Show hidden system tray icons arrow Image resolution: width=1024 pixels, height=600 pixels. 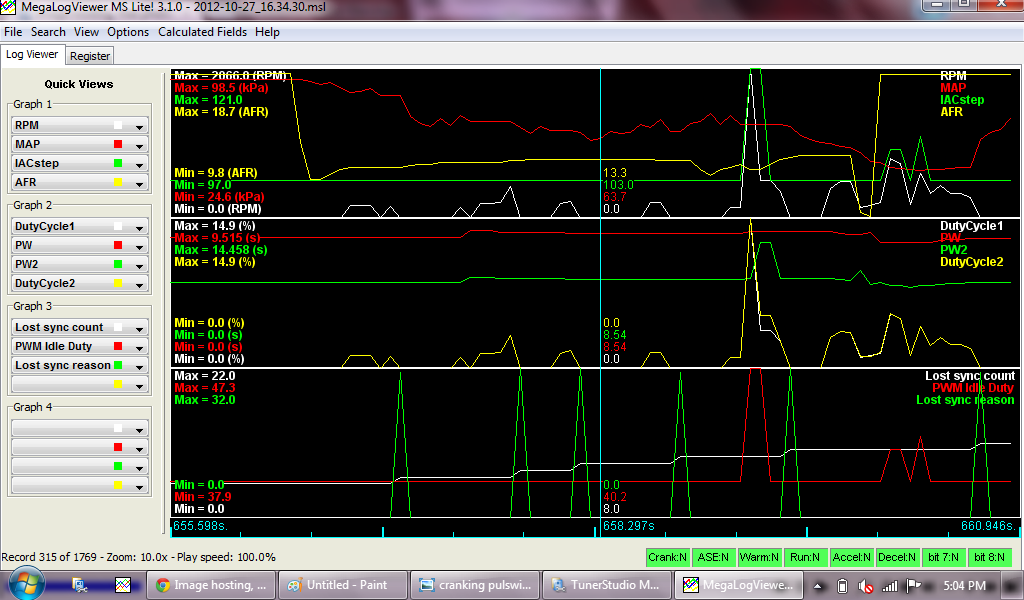819,585
